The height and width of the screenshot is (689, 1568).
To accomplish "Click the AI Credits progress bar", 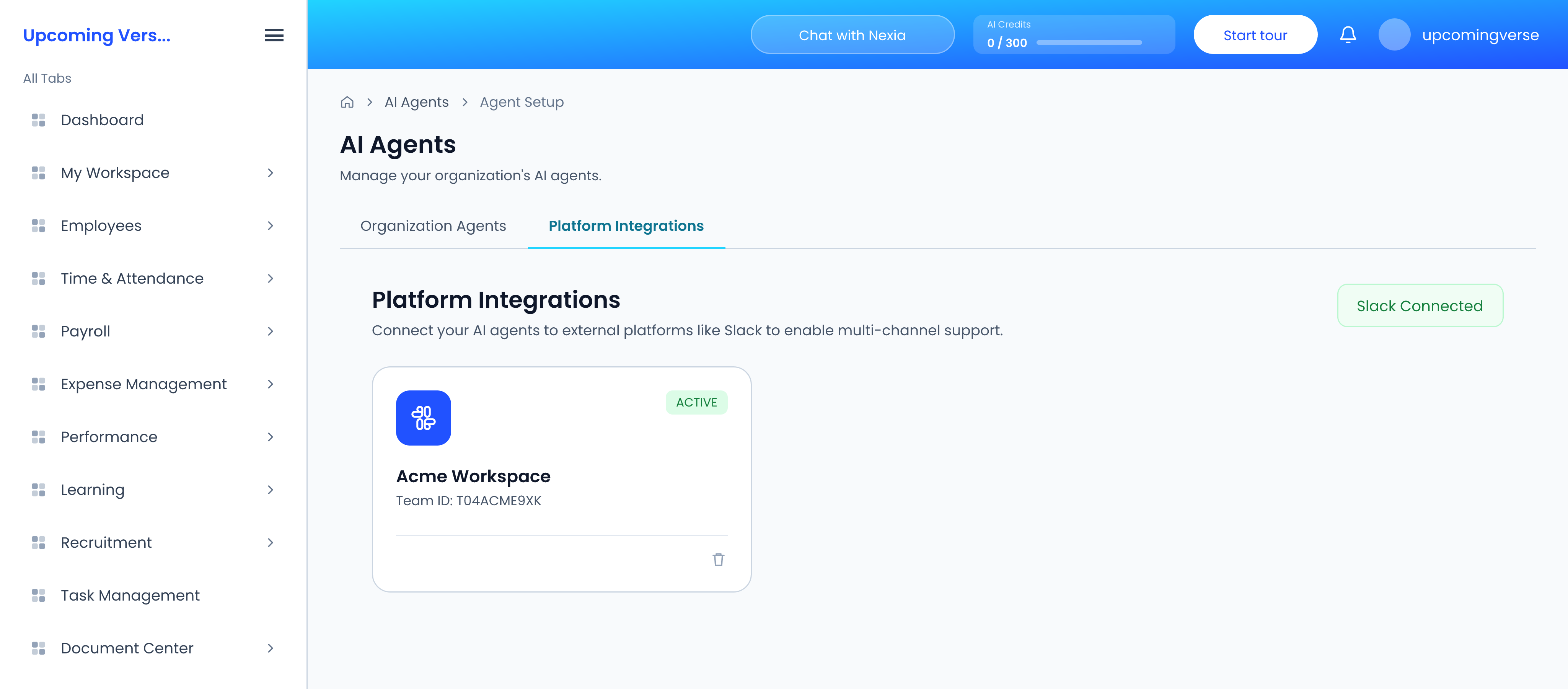I will (x=1089, y=42).
